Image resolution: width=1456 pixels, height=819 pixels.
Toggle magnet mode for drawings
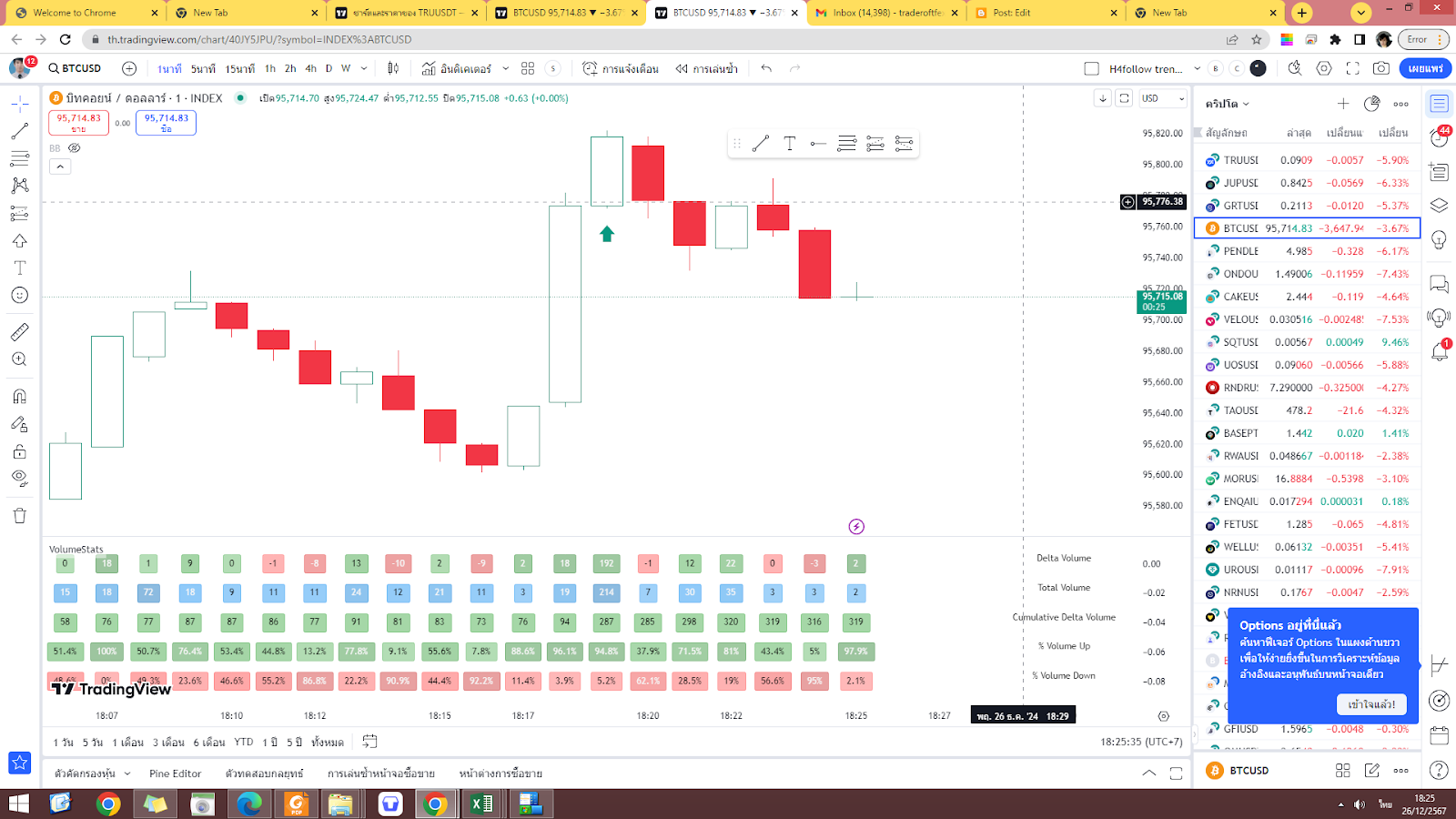point(20,397)
